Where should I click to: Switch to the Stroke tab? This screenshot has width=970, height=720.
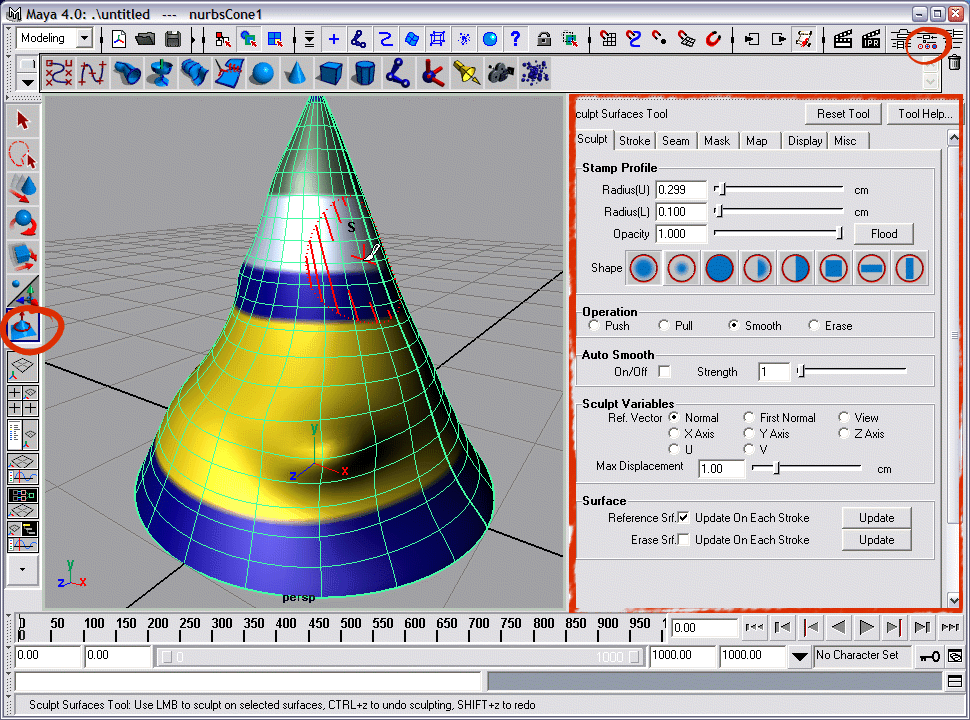[634, 141]
